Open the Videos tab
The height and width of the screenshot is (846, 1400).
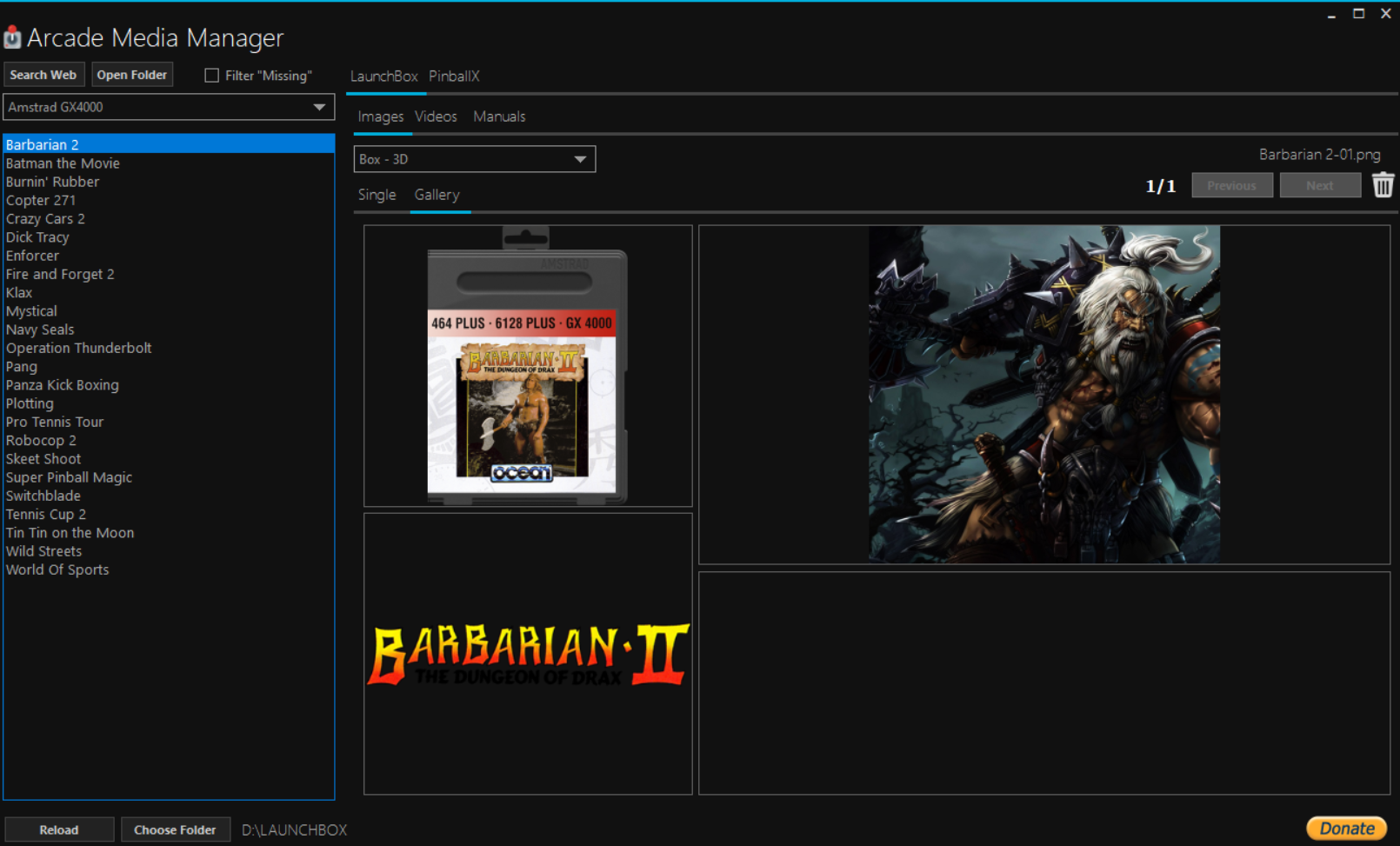pyautogui.click(x=436, y=117)
